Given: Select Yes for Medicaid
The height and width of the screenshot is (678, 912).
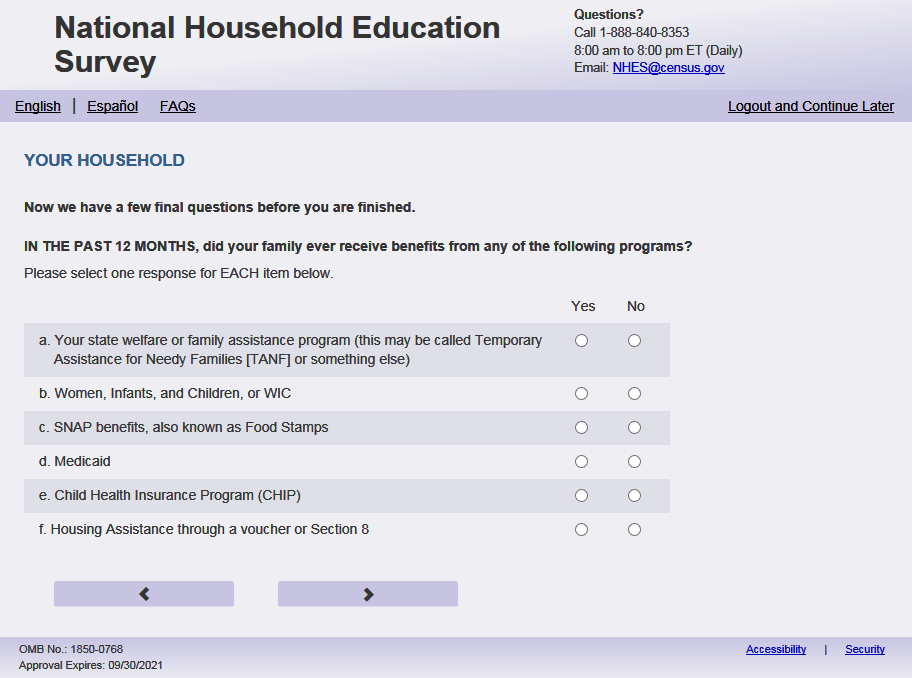Looking at the screenshot, I should [x=582, y=462].
